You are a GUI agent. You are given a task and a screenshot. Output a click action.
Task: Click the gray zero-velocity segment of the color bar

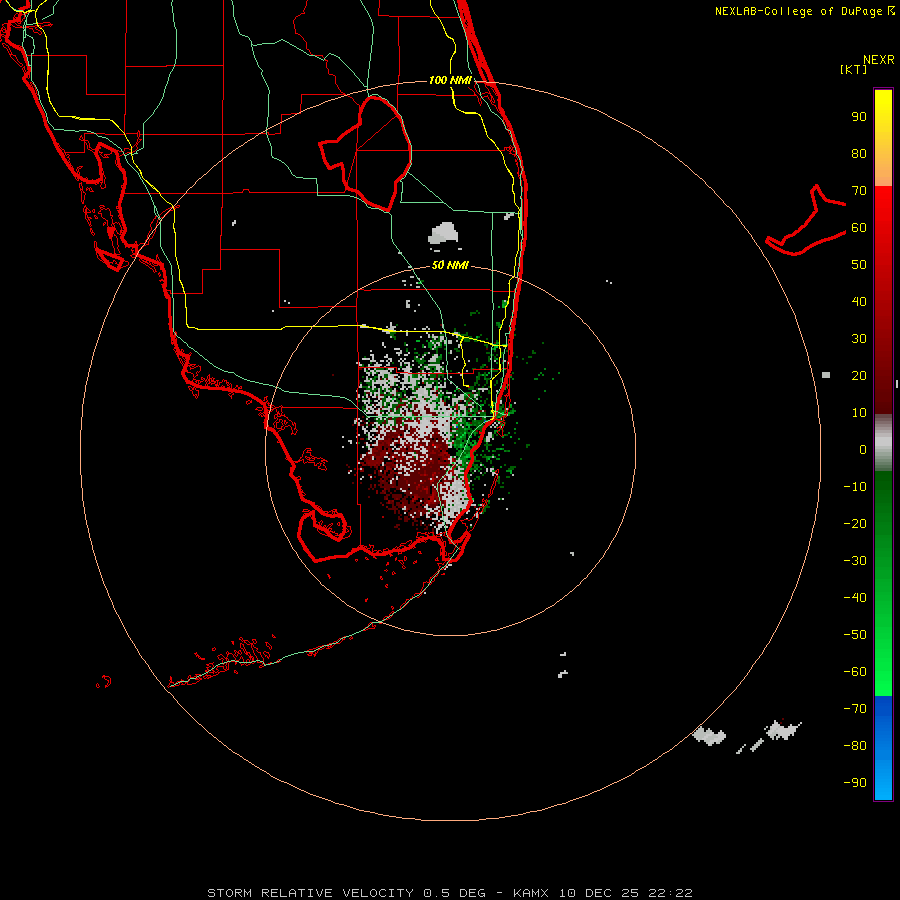[x=883, y=443]
